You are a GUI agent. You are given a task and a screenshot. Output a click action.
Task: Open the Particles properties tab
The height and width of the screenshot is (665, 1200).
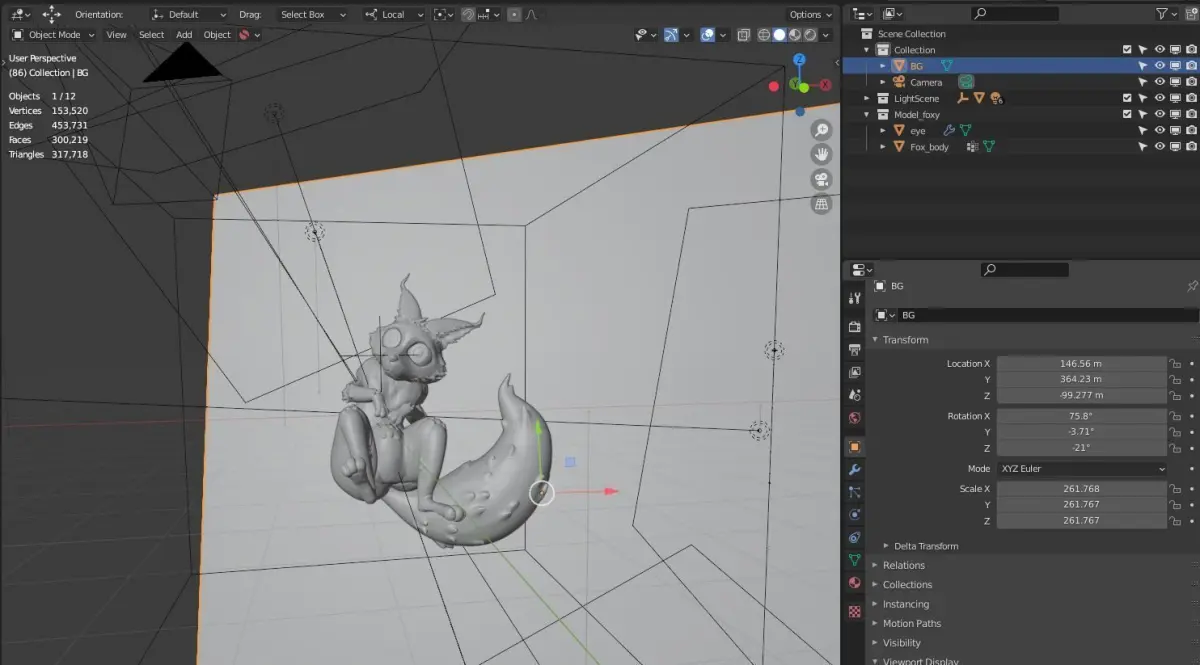[854, 492]
